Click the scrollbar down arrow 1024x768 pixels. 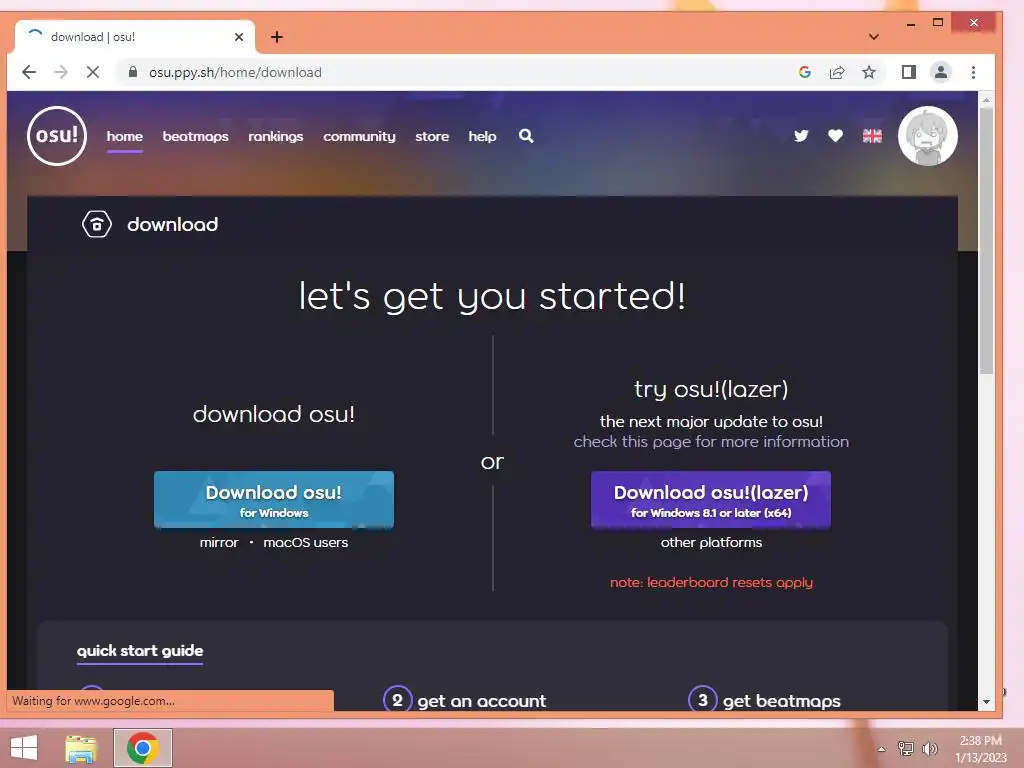click(986, 702)
